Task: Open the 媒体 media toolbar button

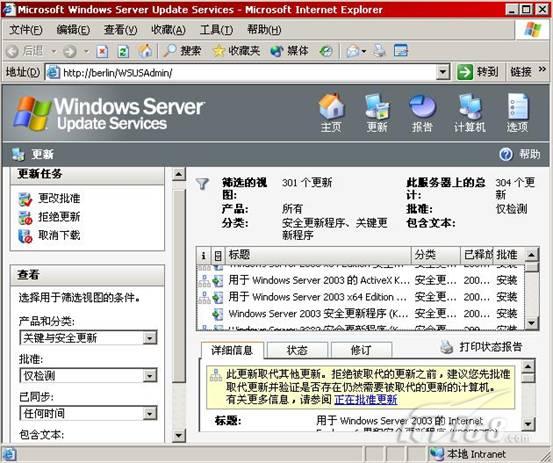Action: point(290,51)
